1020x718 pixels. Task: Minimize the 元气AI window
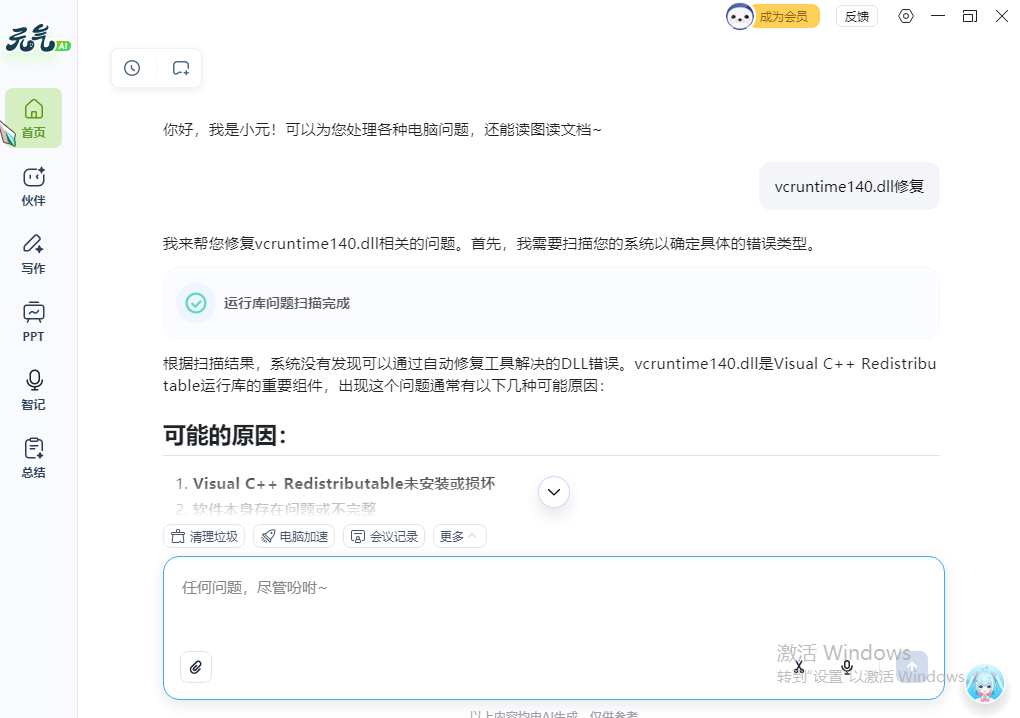click(x=938, y=16)
